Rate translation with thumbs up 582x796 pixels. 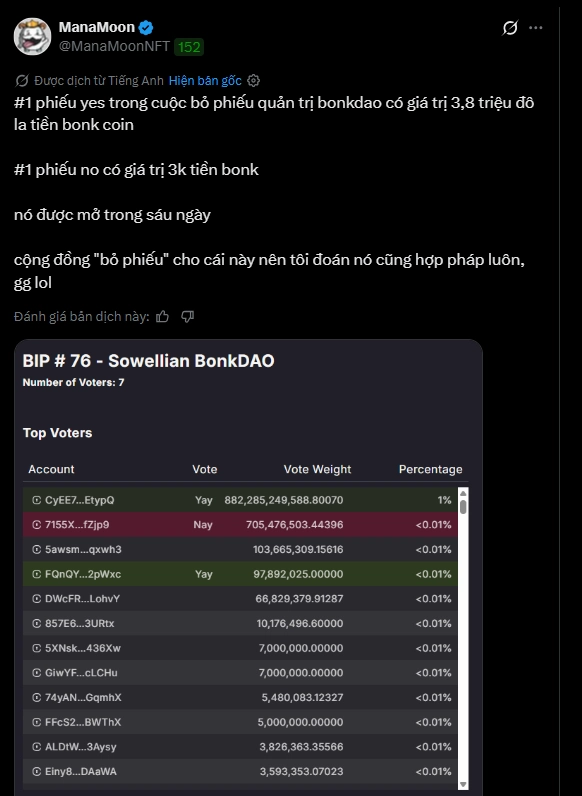tap(163, 317)
